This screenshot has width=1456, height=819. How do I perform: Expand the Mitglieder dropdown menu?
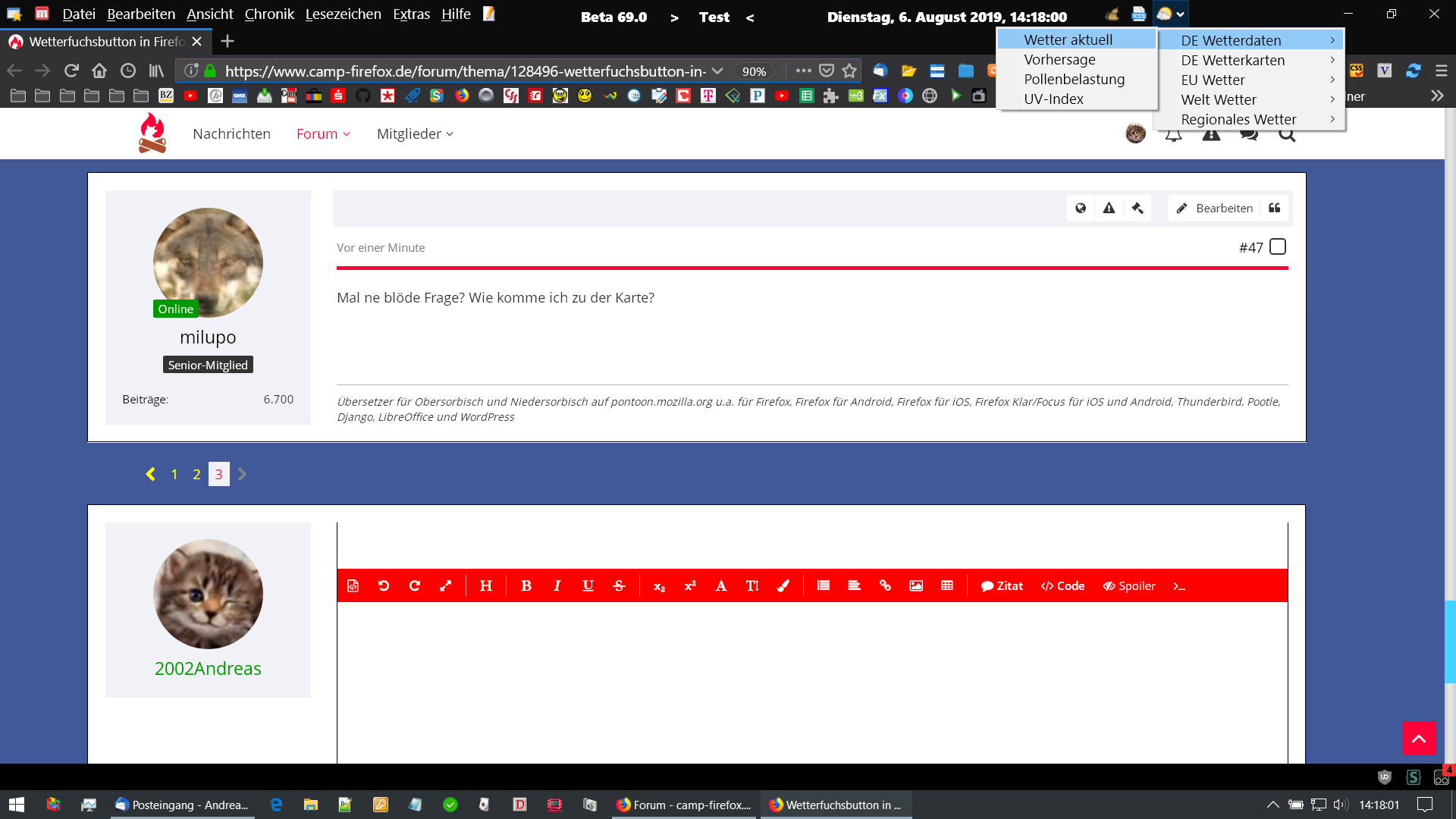415,134
